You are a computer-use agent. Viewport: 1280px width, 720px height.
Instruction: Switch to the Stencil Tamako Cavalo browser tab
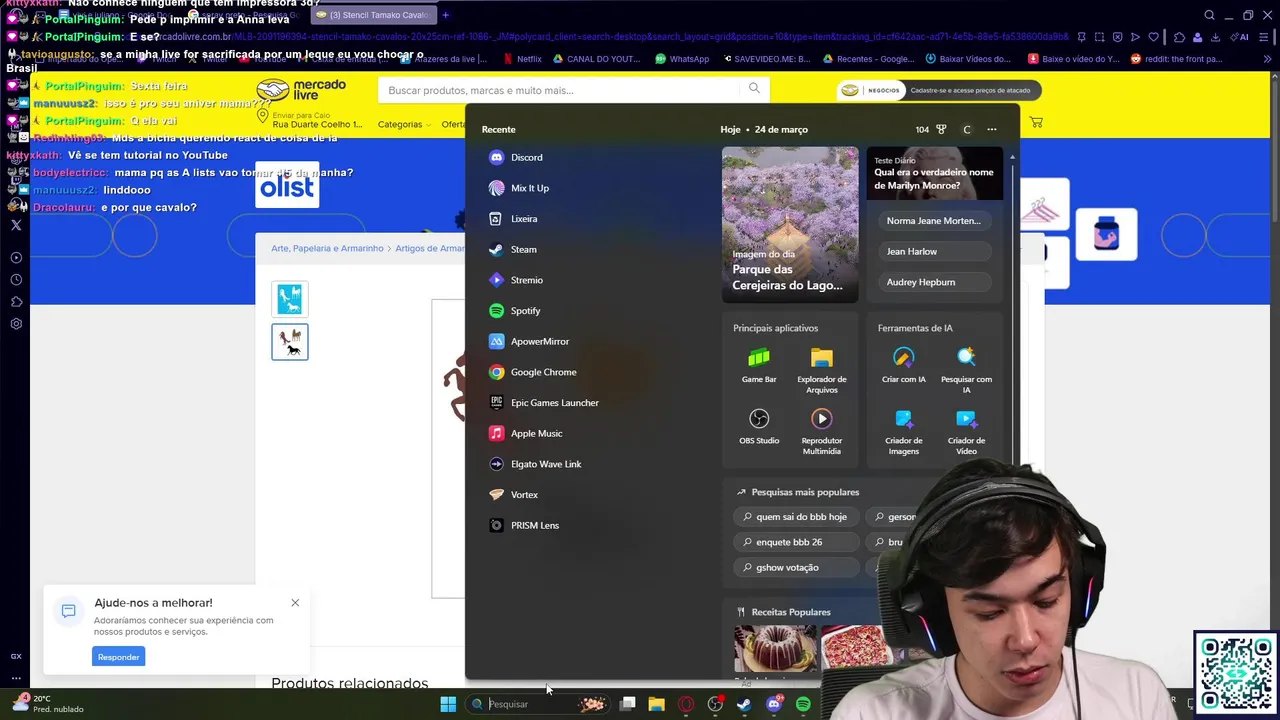372,15
